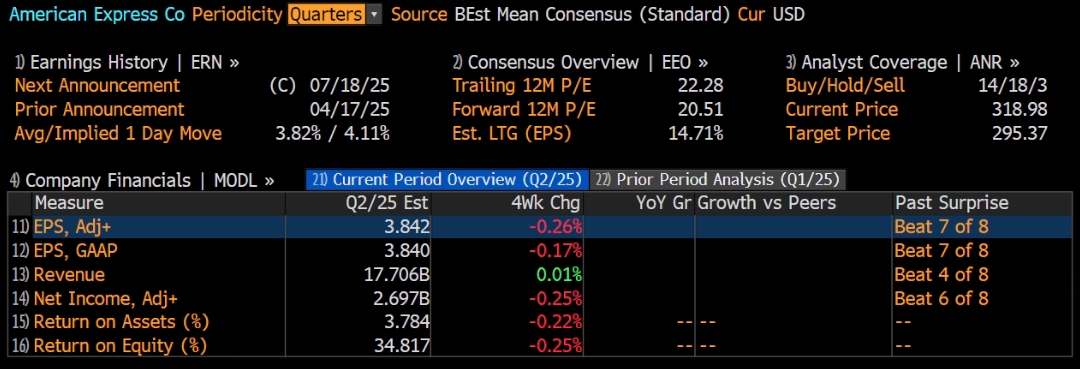This screenshot has height=369, width=1080.
Task: Open Analyst Coverage ANR link
Action: tap(902, 63)
